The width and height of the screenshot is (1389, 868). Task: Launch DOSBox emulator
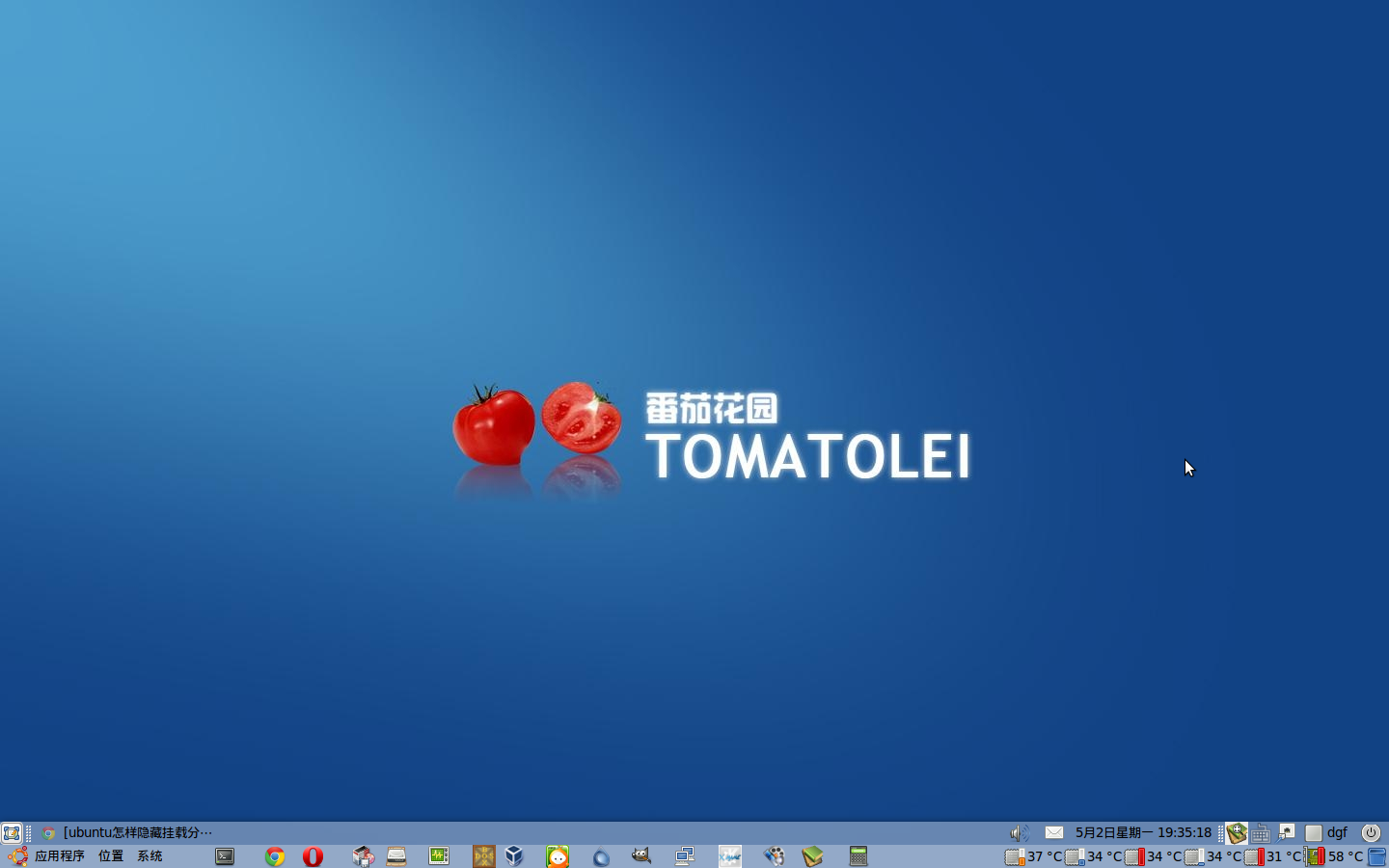click(x=484, y=856)
